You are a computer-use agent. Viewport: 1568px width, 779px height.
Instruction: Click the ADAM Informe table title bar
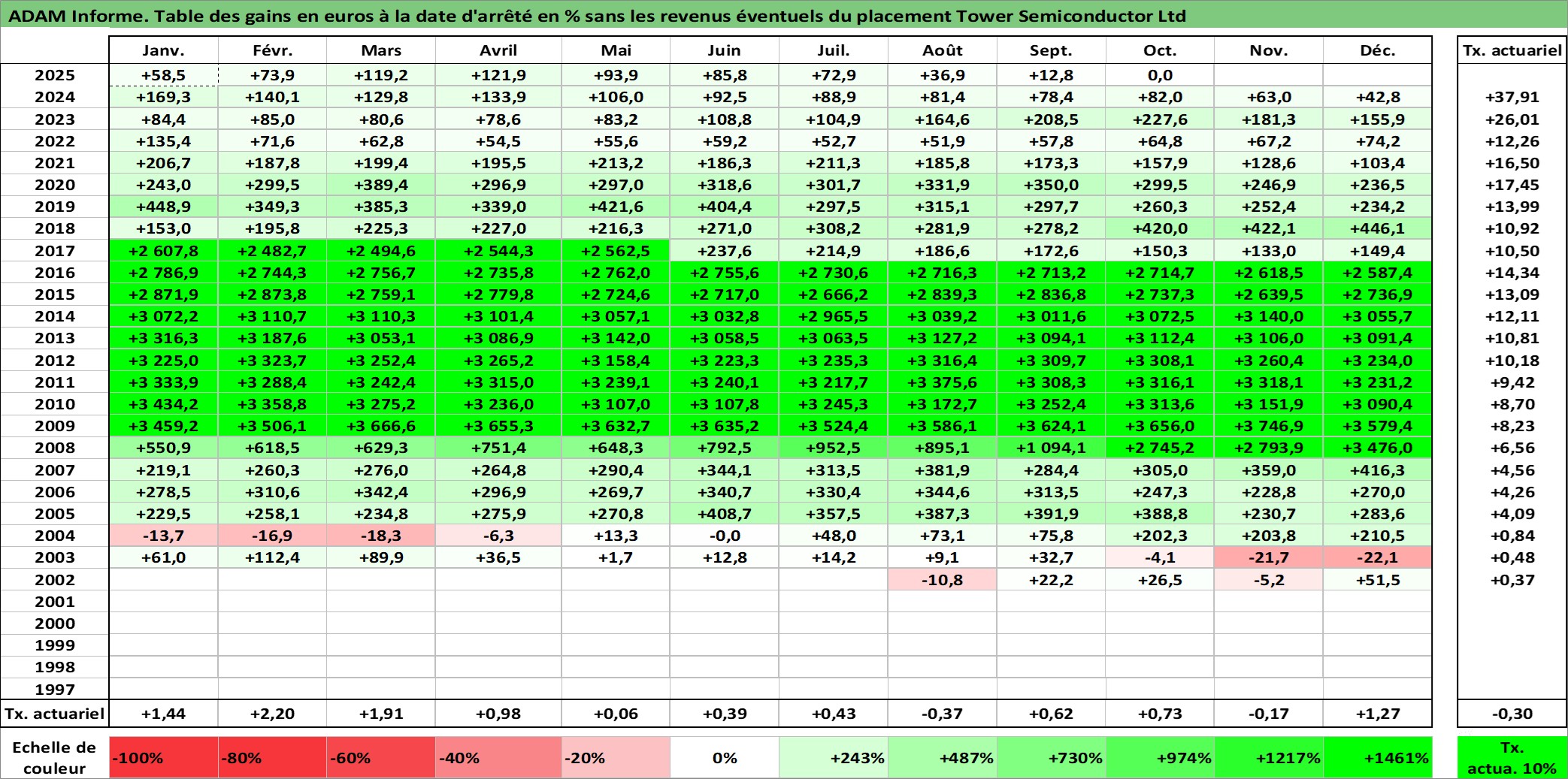(x=784, y=15)
